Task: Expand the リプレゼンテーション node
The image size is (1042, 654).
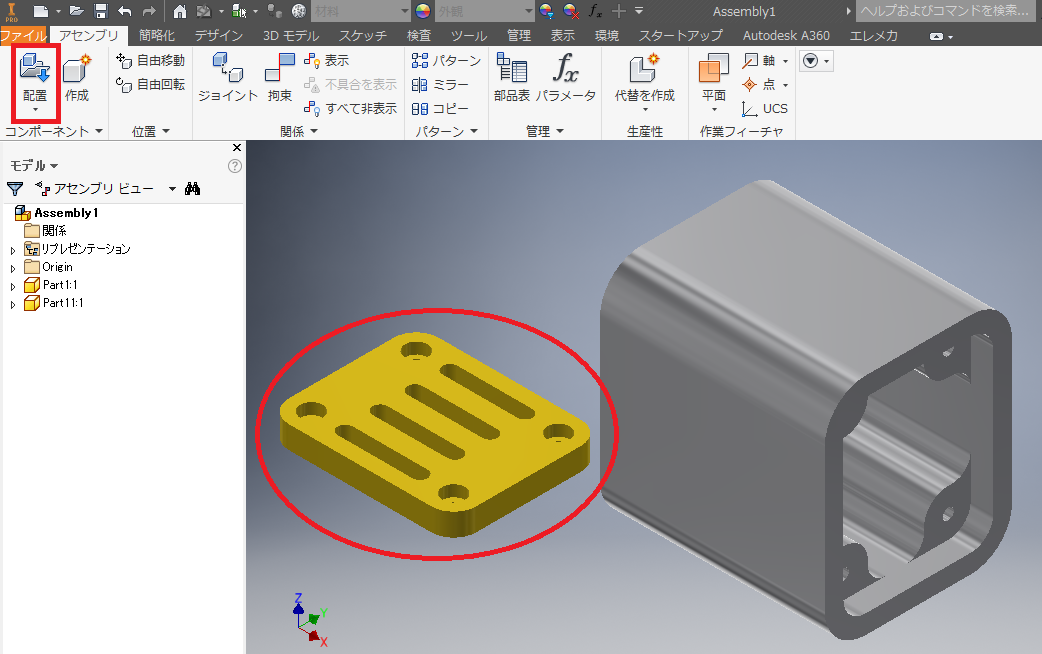Action: (13, 251)
